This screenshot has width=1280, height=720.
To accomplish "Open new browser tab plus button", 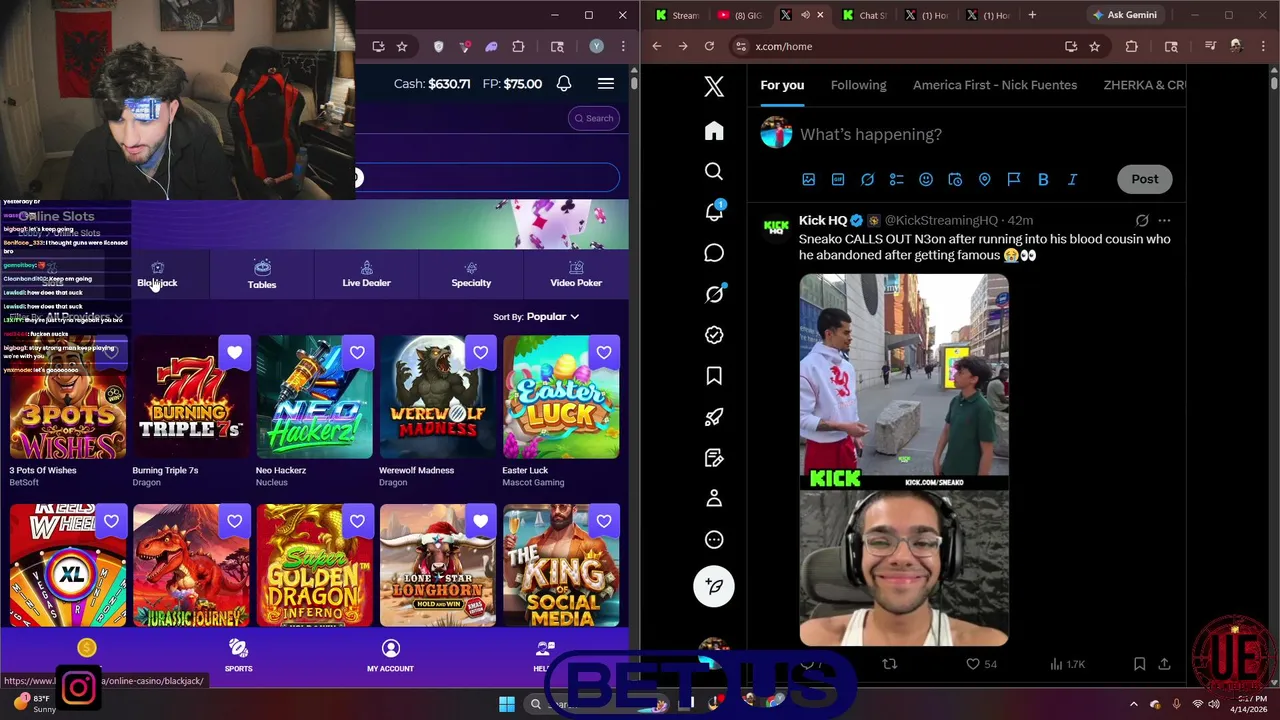I will coord(1032,15).
